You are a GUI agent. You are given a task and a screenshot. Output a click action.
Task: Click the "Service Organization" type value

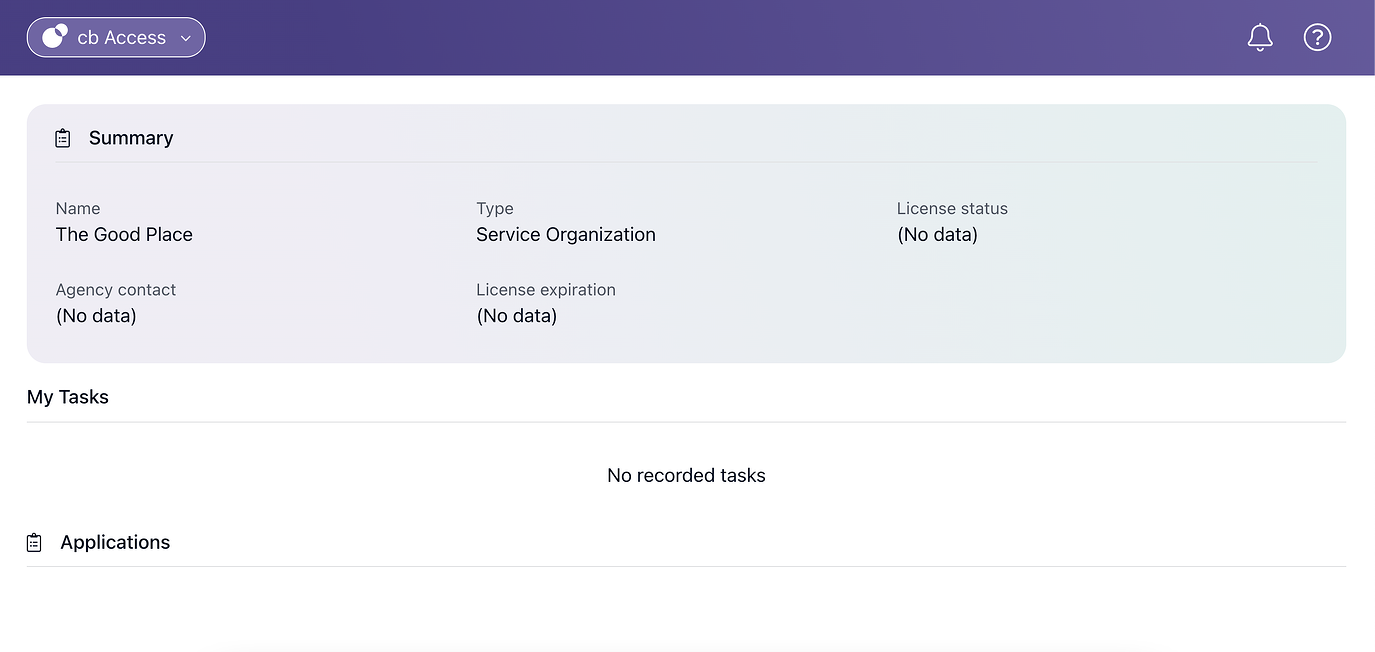point(566,234)
